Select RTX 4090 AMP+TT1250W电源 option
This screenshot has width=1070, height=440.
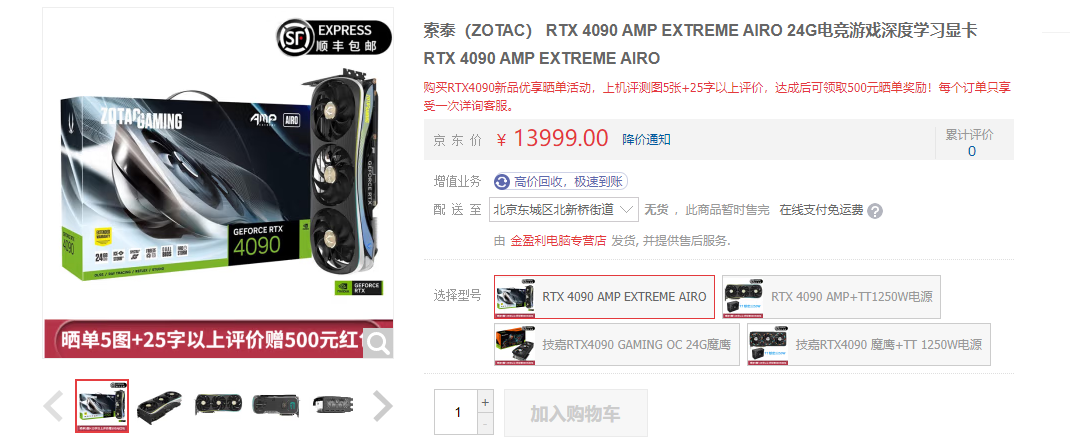tap(831, 297)
